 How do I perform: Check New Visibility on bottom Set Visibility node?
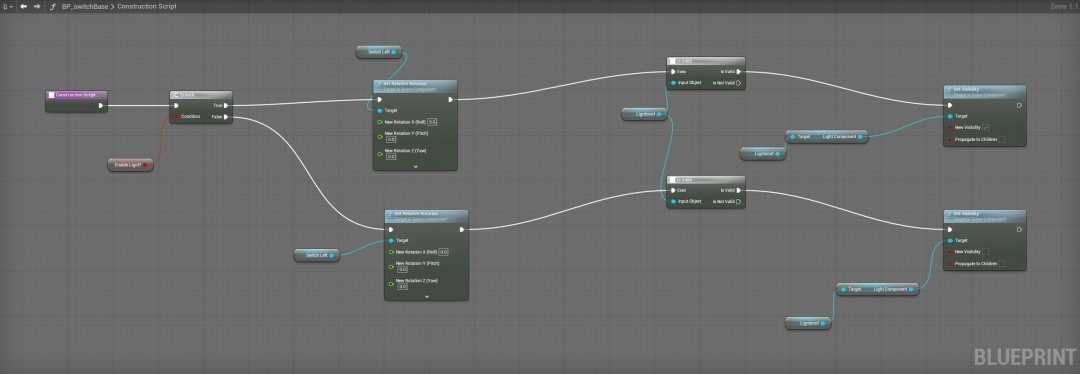coord(986,252)
